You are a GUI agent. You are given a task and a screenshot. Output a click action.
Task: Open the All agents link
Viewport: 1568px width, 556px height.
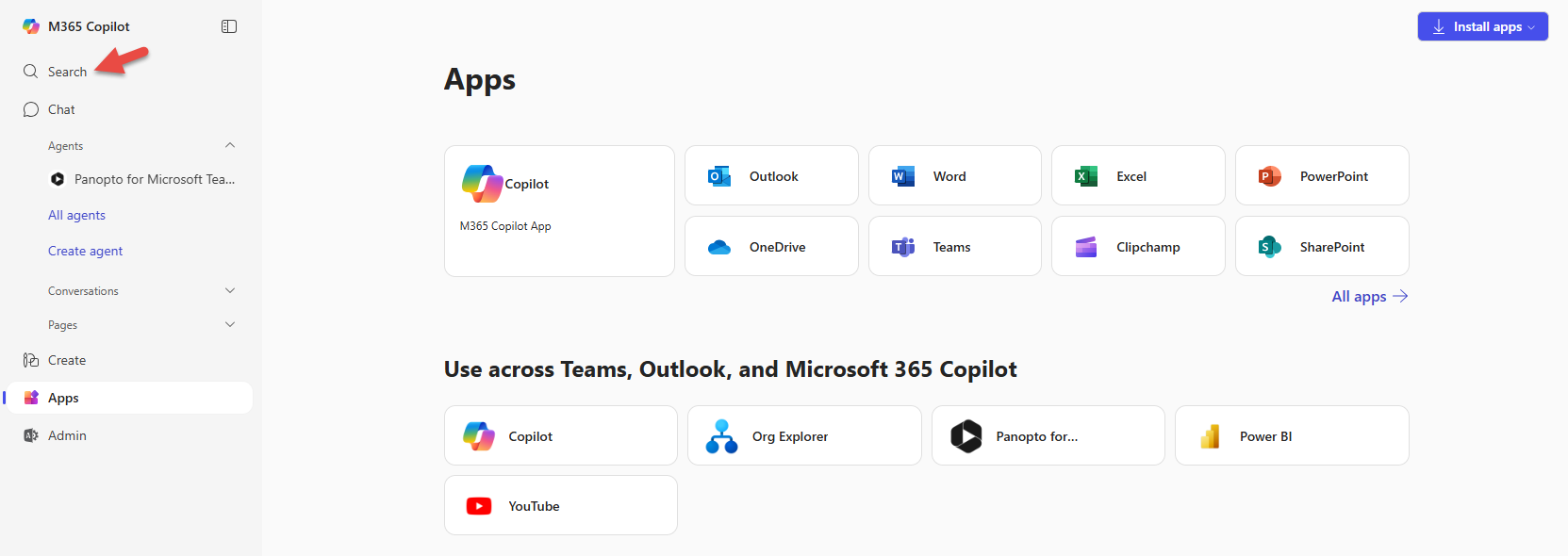tap(76, 215)
